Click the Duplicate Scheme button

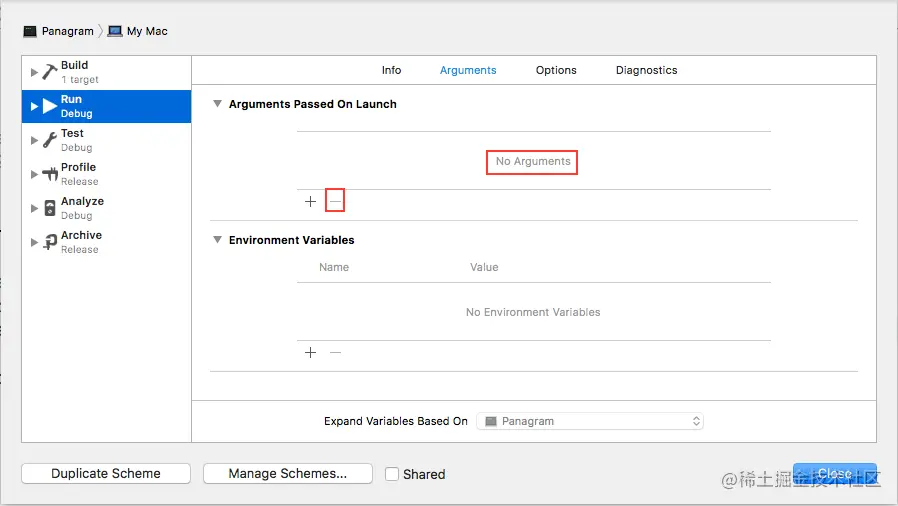point(106,473)
